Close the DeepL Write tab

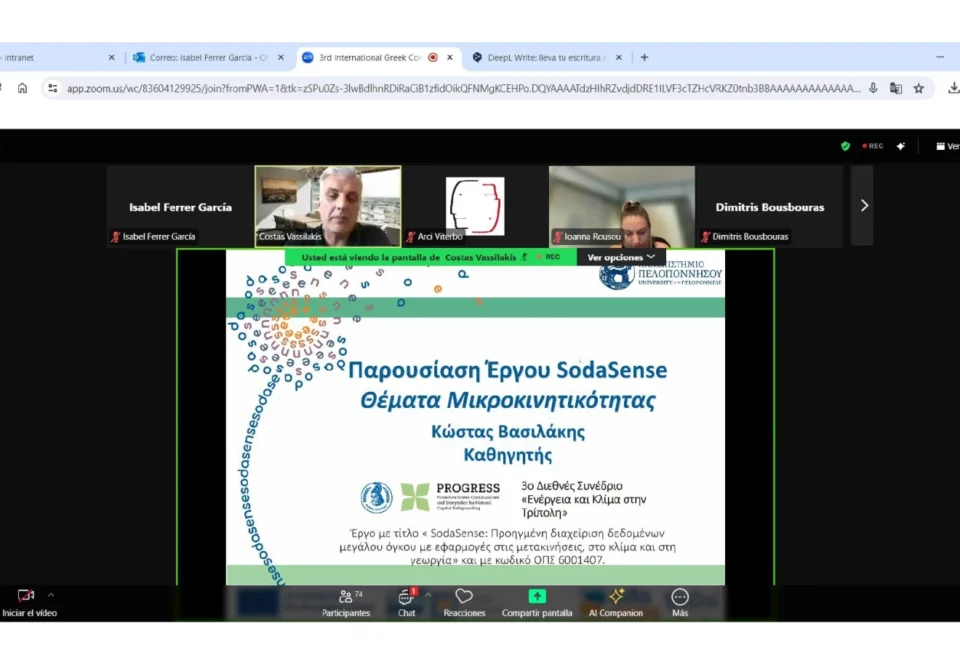pyautogui.click(x=619, y=57)
